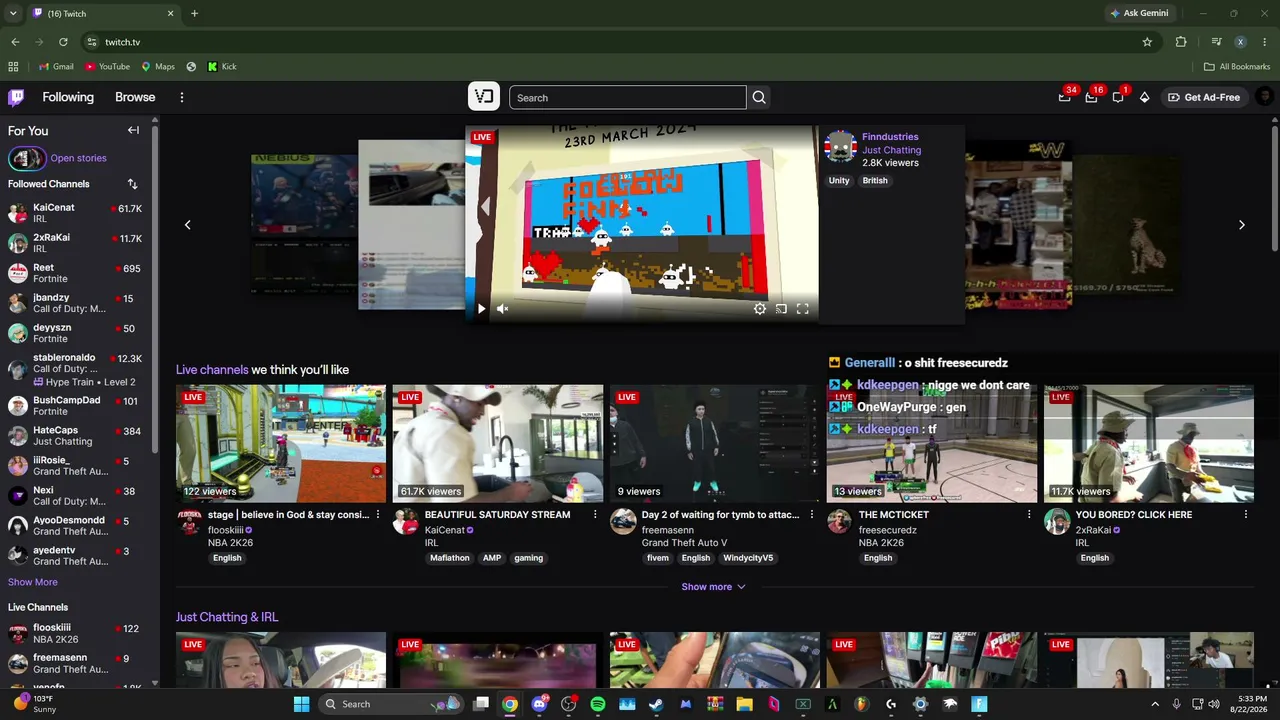Open Spotify from the taskbar
This screenshot has height=720, width=1280.
tap(598, 704)
